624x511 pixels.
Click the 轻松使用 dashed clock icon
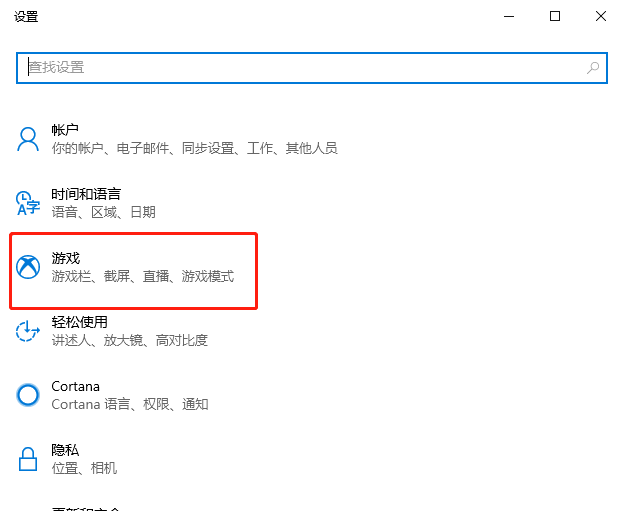28,331
